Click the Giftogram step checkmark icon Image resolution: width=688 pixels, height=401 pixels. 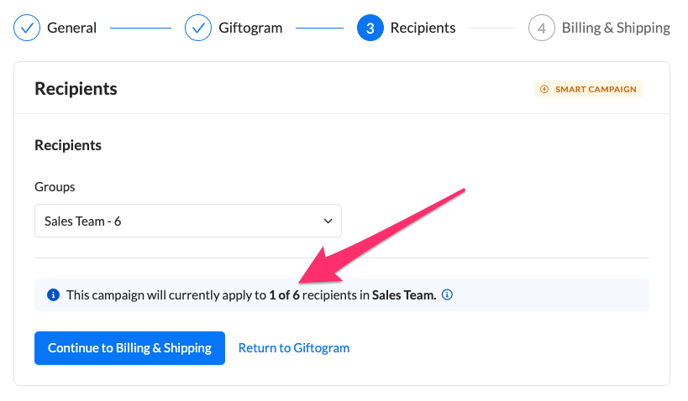click(198, 28)
